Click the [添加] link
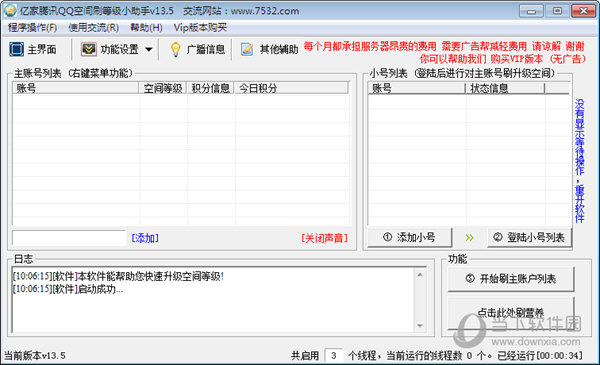 [x=145, y=238]
